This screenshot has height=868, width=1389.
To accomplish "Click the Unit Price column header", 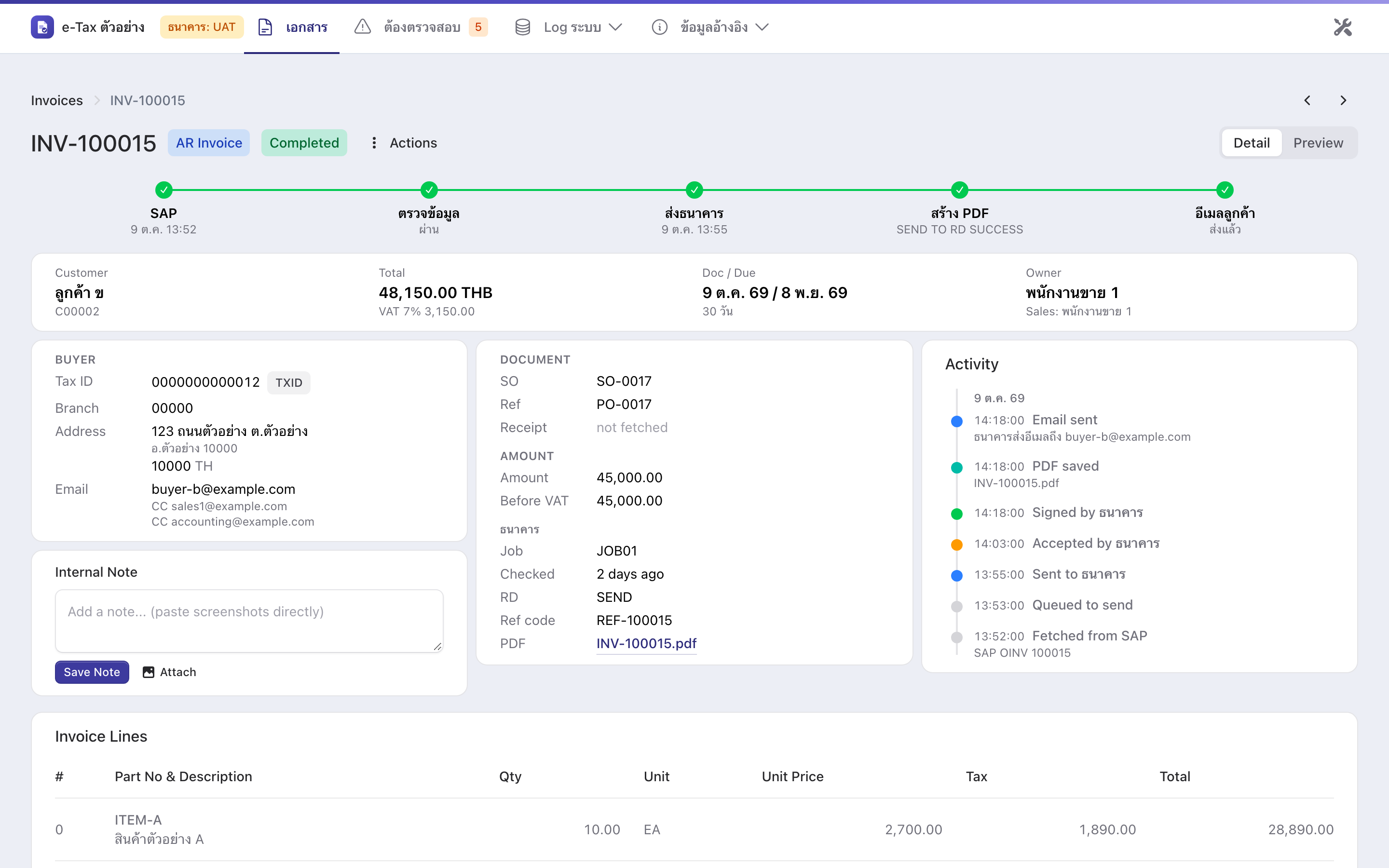I will [793, 777].
